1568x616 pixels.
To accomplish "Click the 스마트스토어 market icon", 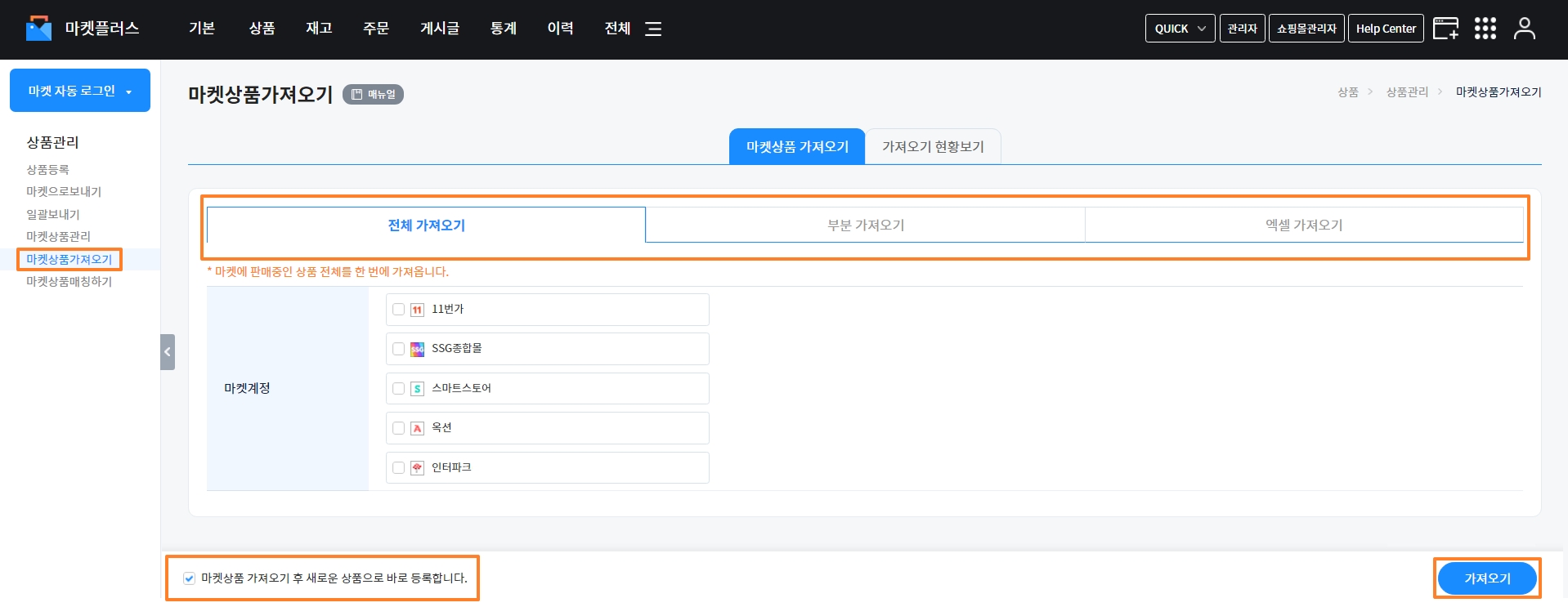I will pyautogui.click(x=417, y=389).
